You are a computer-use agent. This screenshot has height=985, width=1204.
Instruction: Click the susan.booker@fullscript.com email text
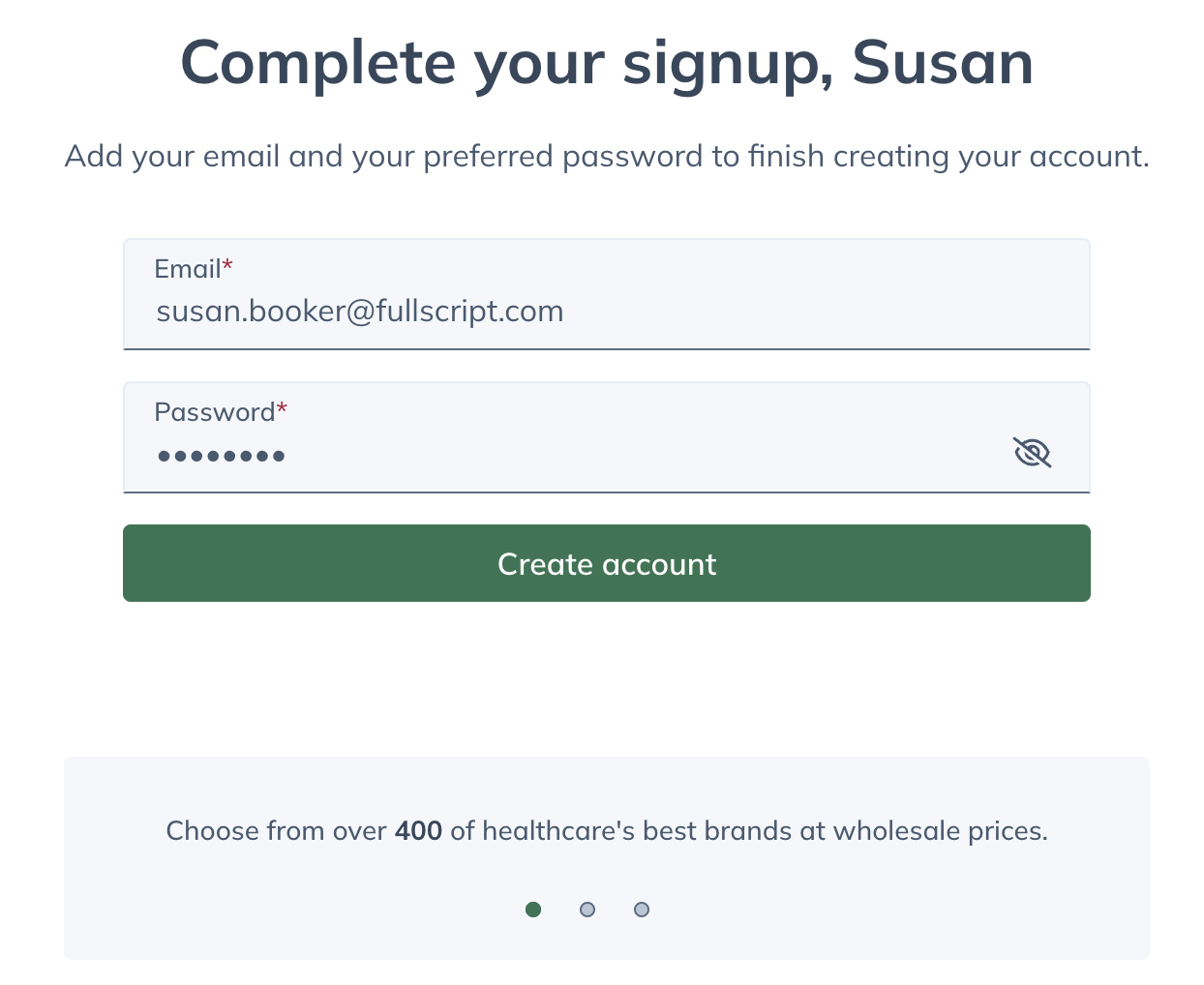tap(360, 312)
